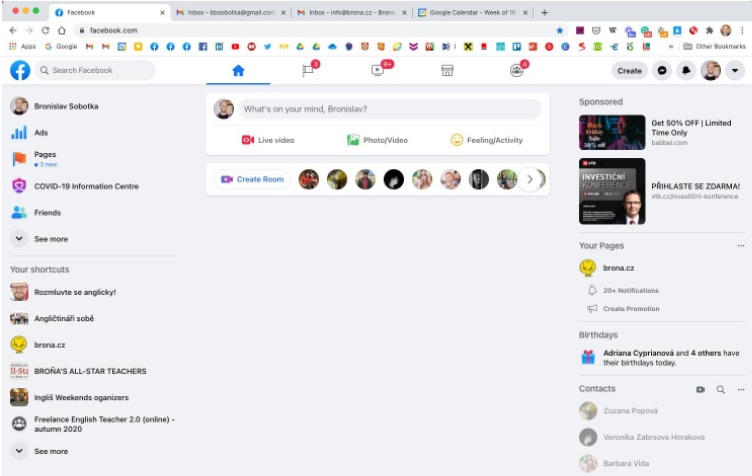Click Create Room button

pyautogui.click(x=252, y=179)
